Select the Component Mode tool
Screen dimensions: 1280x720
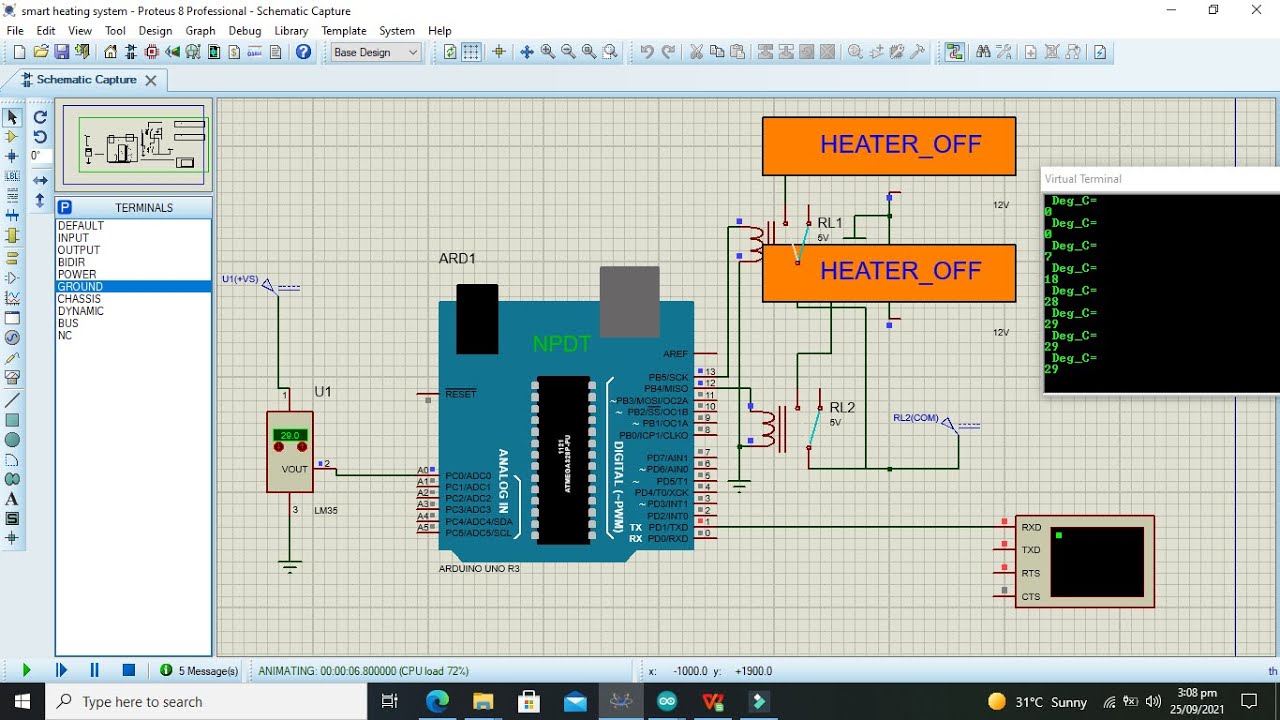pos(12,137)
